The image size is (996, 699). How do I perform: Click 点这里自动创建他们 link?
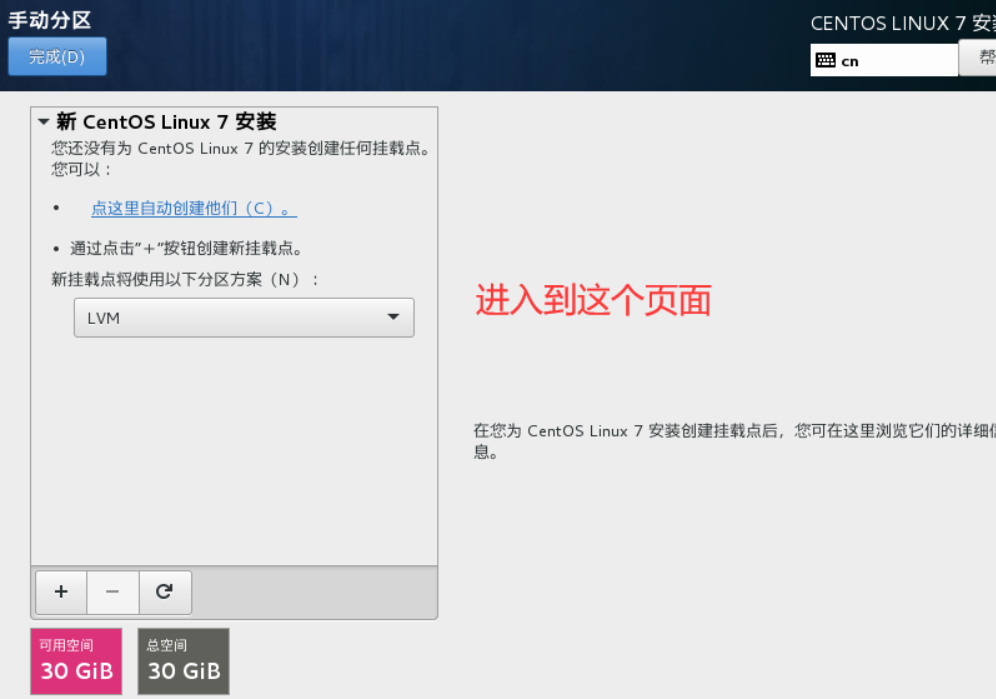[x=194, y=208]
